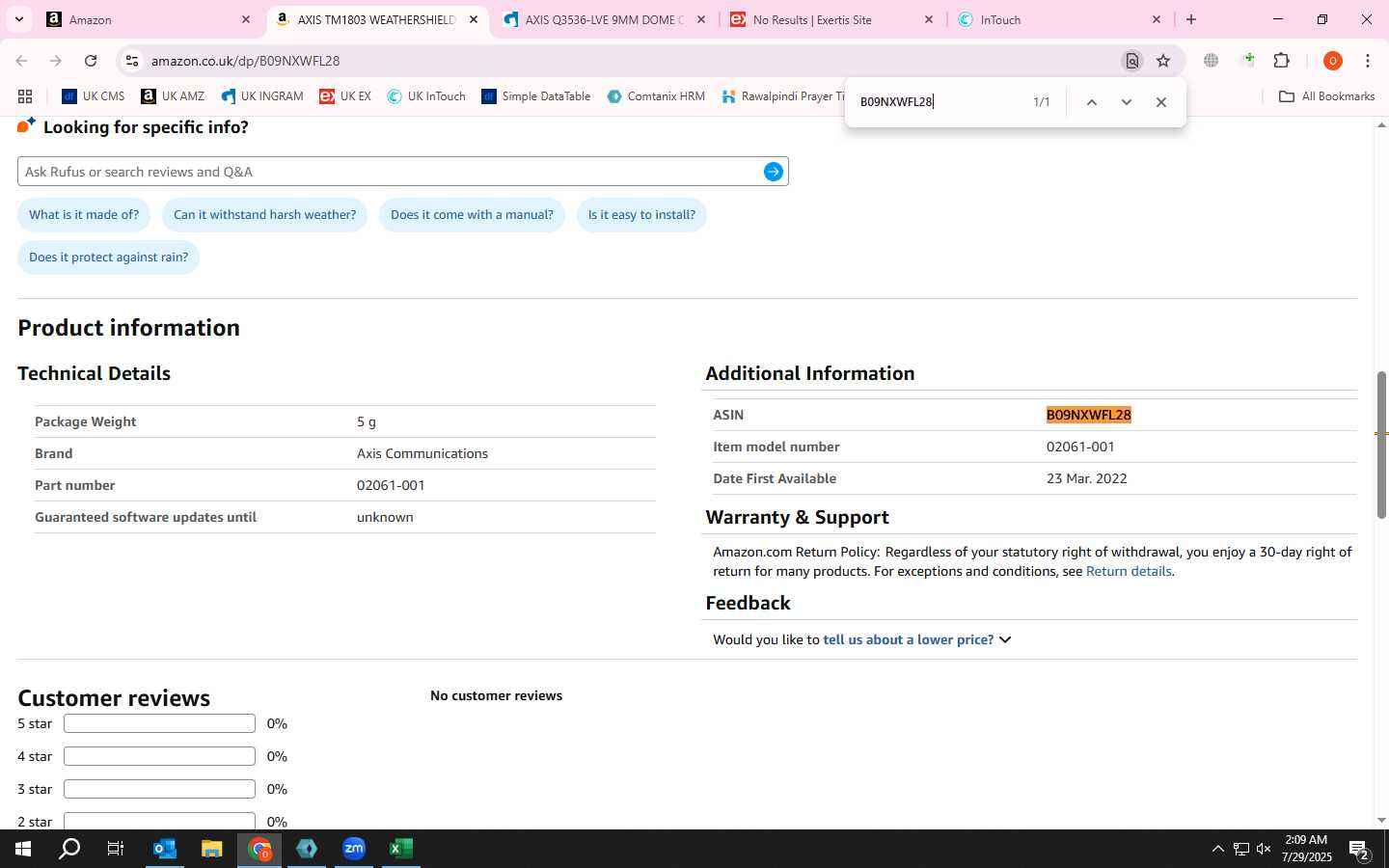The image size is (1389, 868).
Task: Open All Bookmarks folder
Action: click(x=1326, y=96)
